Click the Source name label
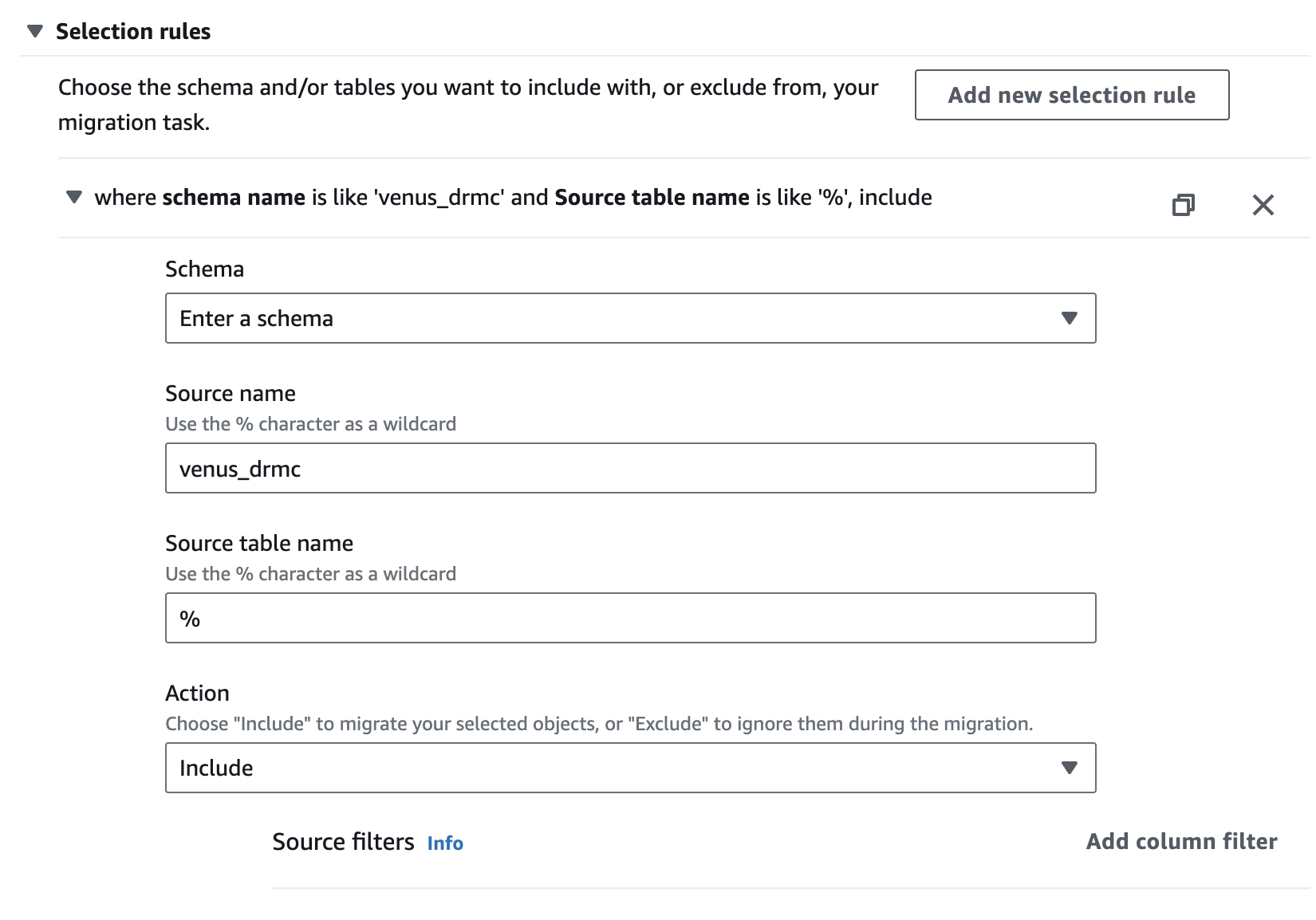 tap(230, 393)
